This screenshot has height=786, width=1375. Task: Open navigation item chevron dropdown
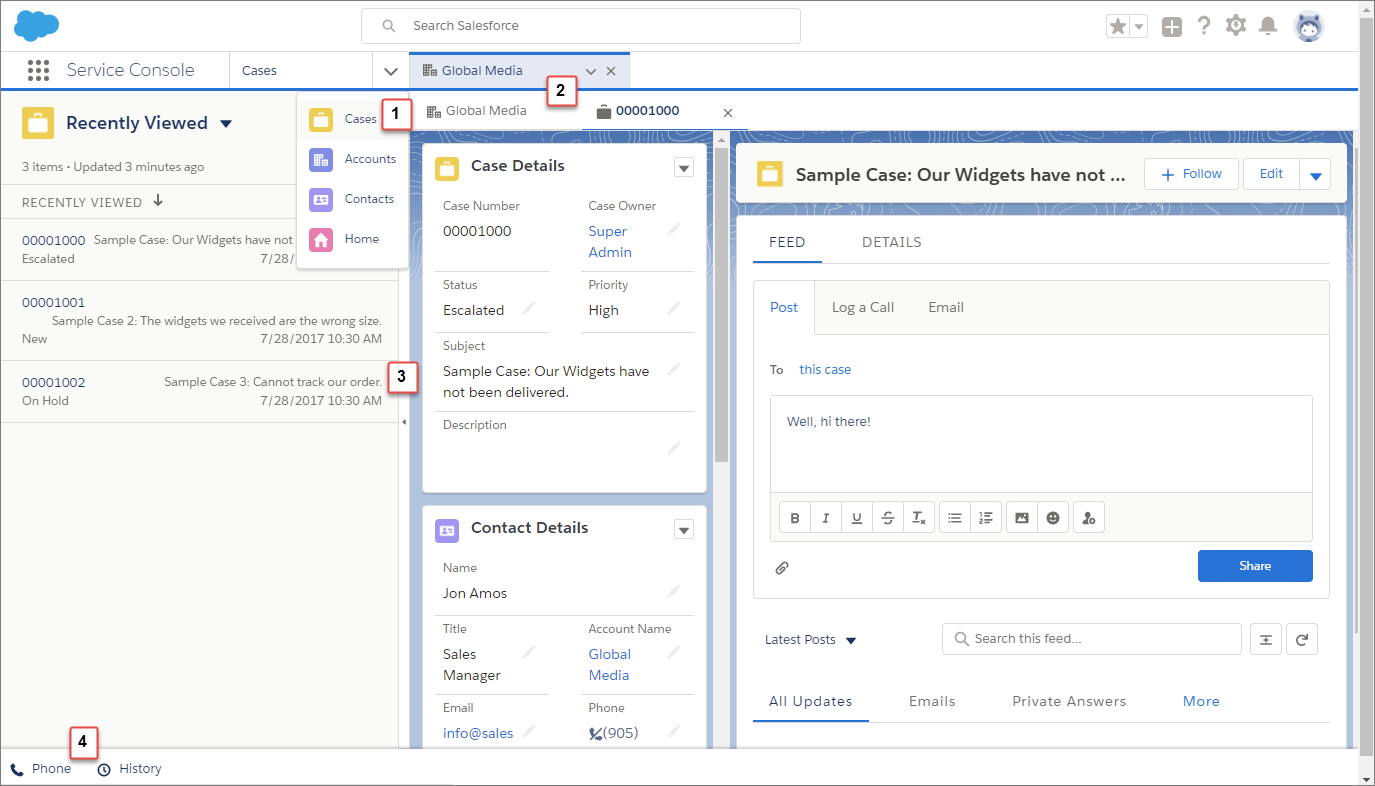[390, 71]
